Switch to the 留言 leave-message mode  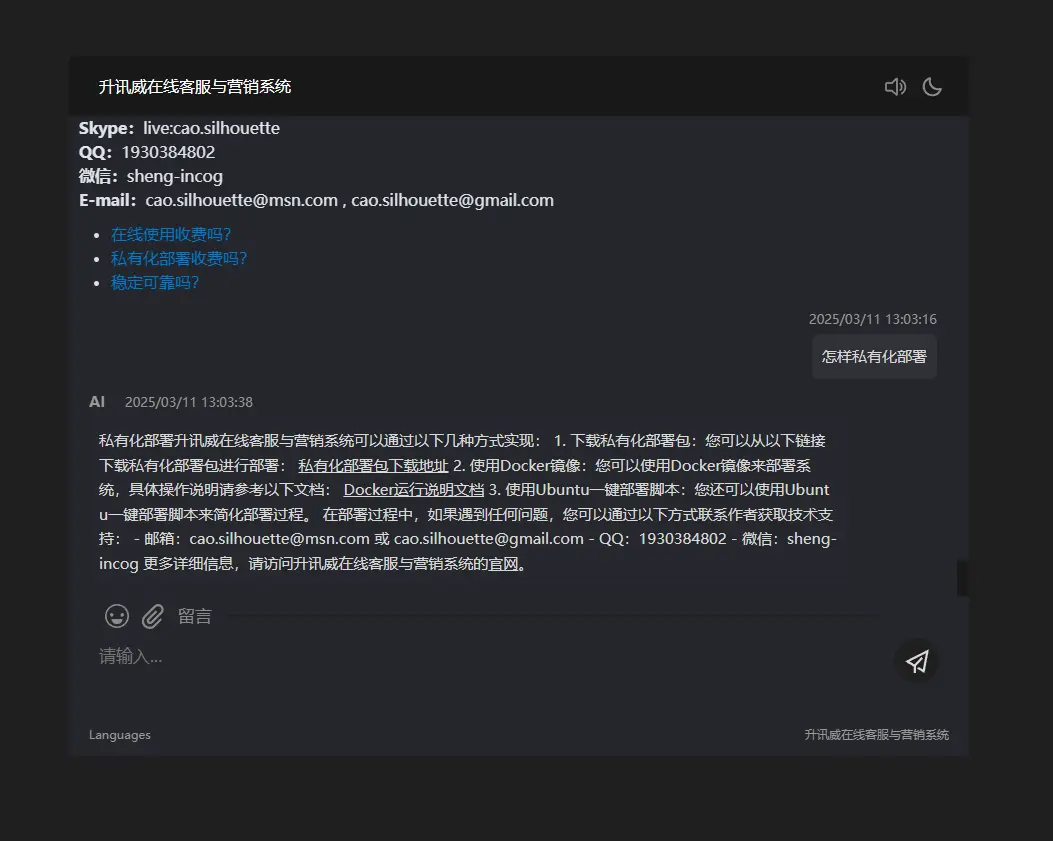click(195, 616)
